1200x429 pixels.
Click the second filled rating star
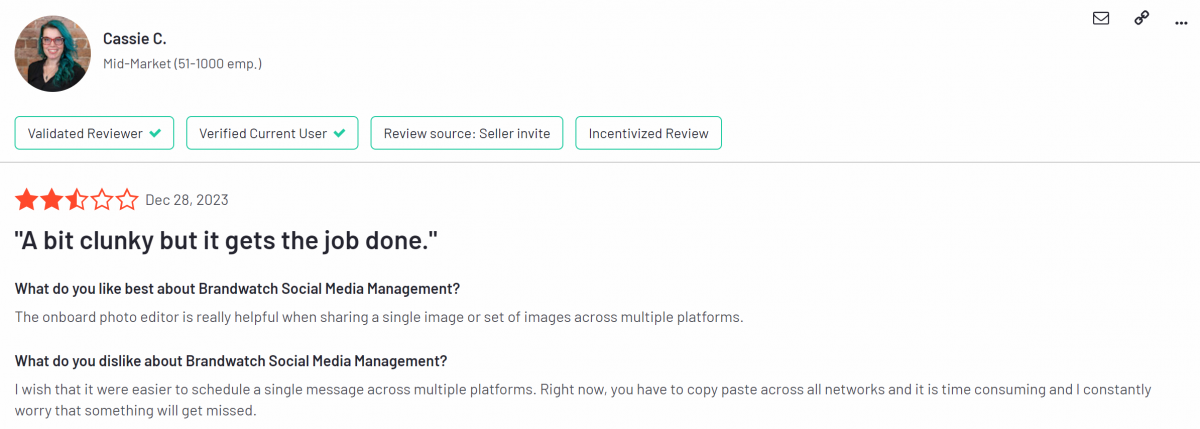click(52, 200)
